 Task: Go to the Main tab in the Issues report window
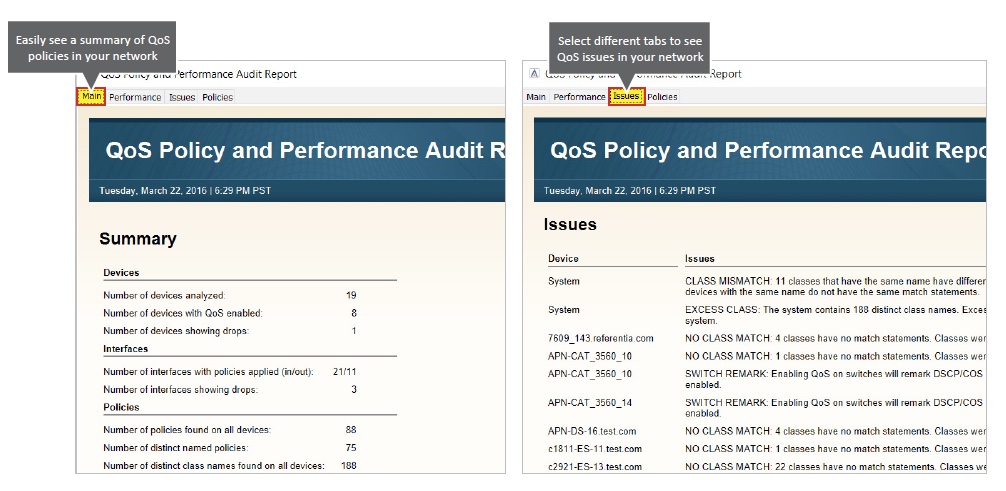click(536, 97)
